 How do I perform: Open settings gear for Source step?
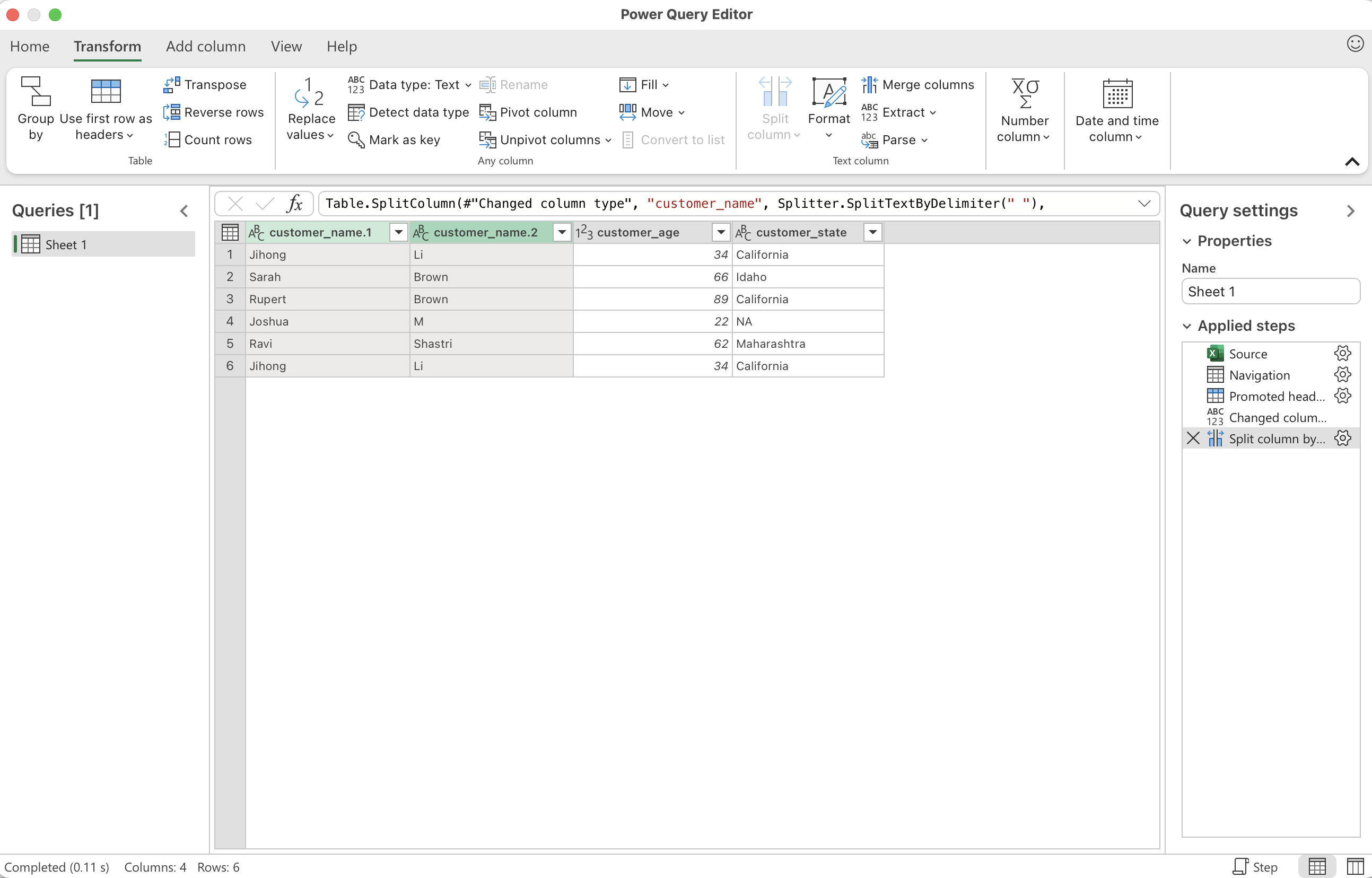(x=1342, y=354)
